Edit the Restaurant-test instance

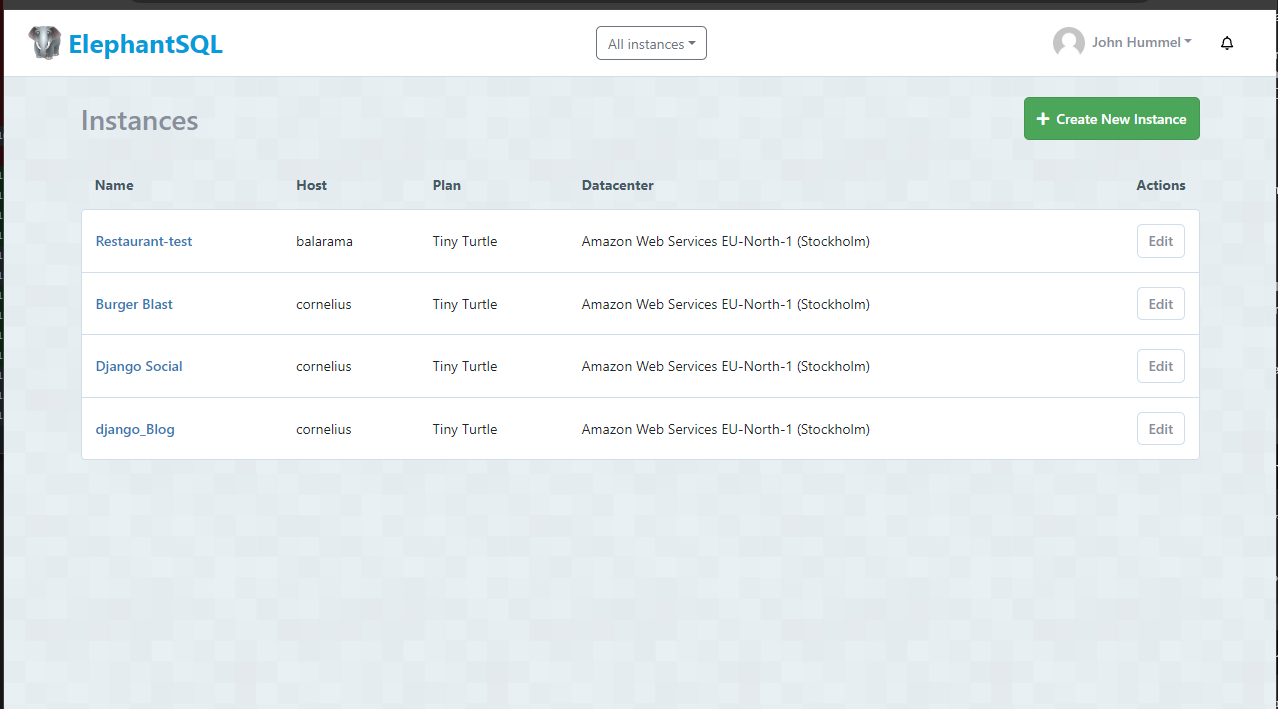[1160, 241]
